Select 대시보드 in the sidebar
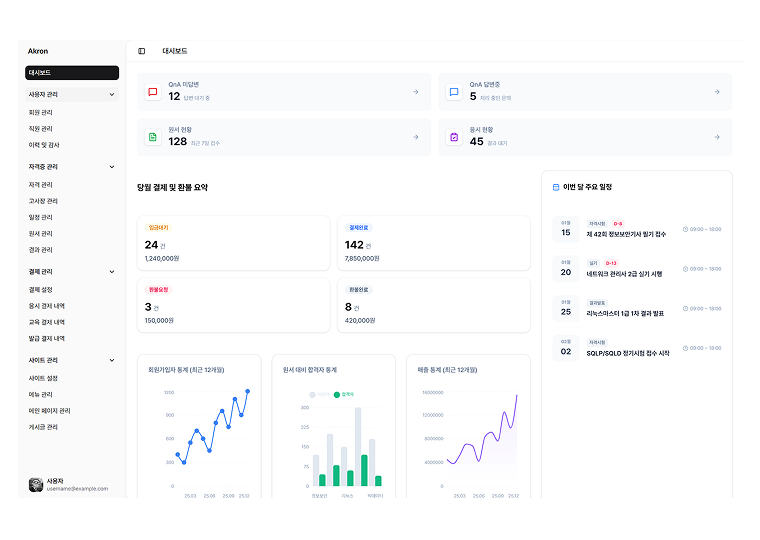The image size is (760, 540). pyautogui.click(x=72, y=73)
